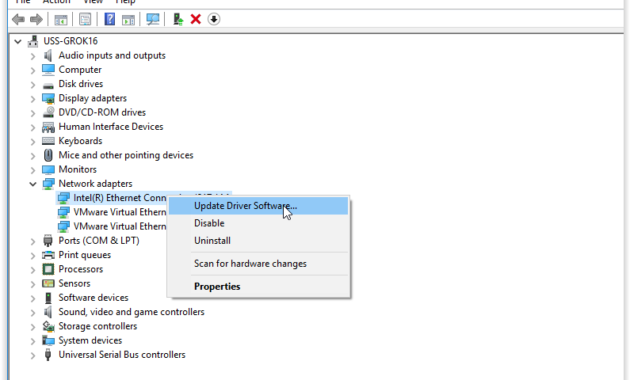630x380 pixels.
Task: Click the blue Help question mark icon
Action: (109, 19)
